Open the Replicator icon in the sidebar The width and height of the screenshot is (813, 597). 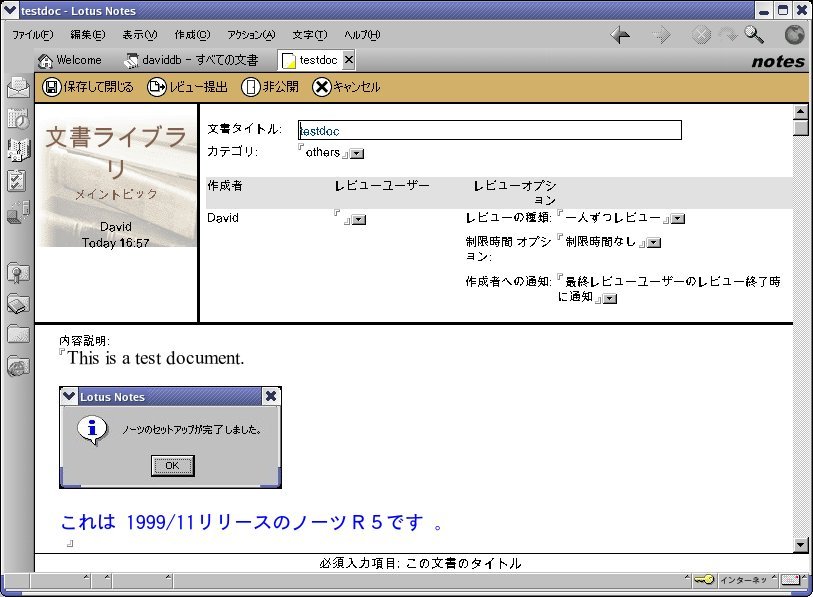18,212
